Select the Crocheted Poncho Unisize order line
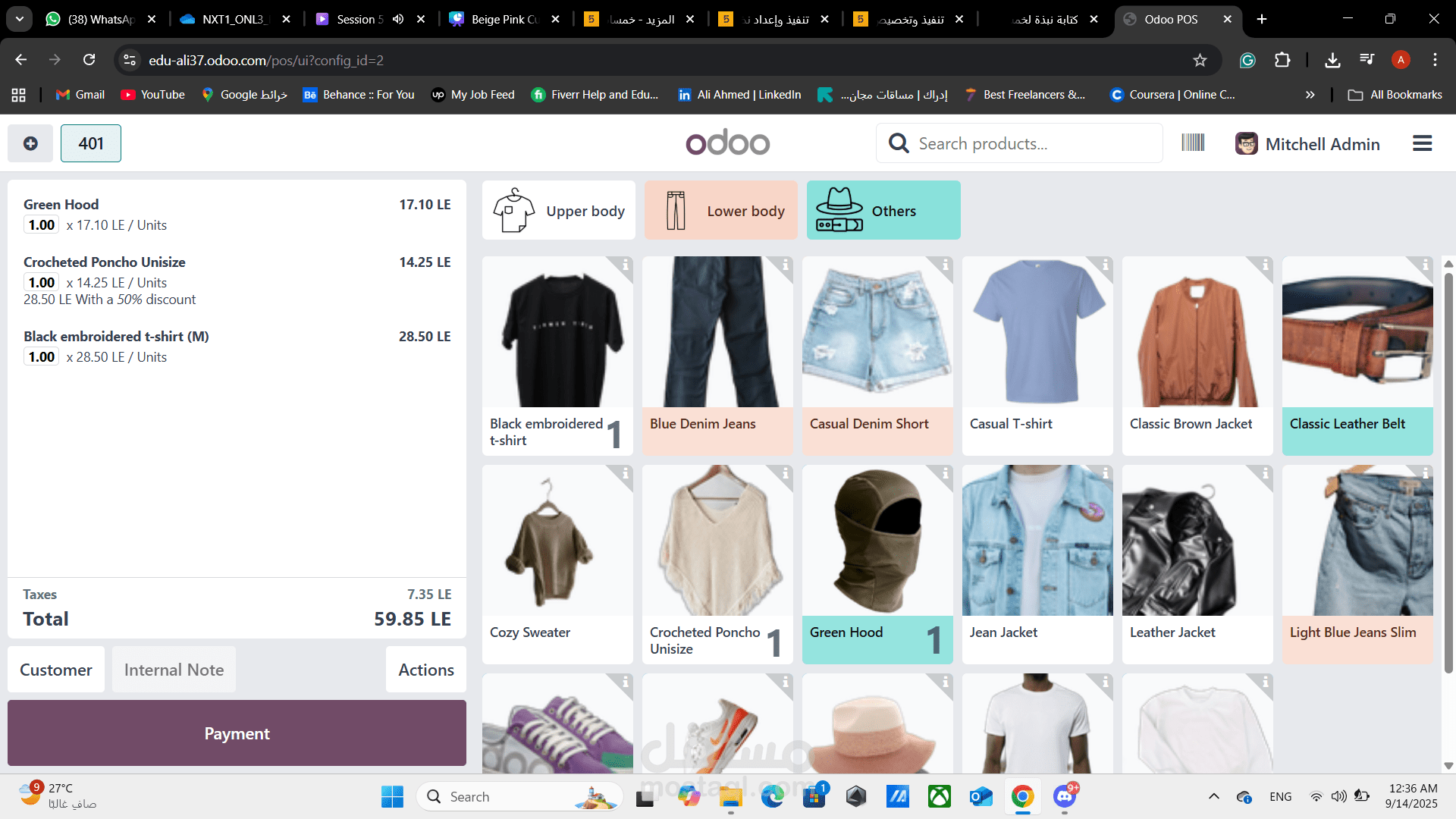 pyautogui.click(x=237, y=281)
